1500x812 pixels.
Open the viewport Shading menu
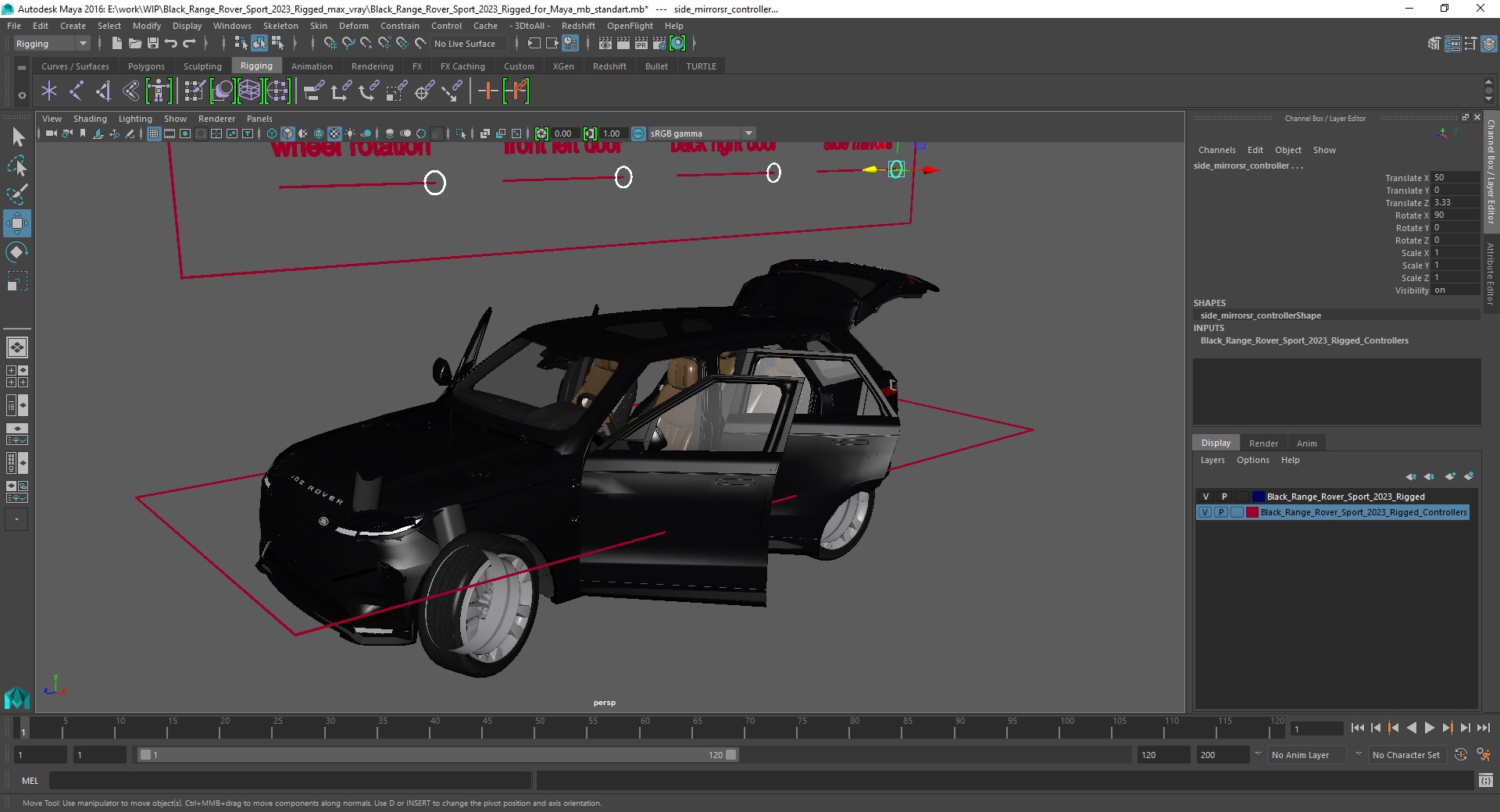coord(90,119)
